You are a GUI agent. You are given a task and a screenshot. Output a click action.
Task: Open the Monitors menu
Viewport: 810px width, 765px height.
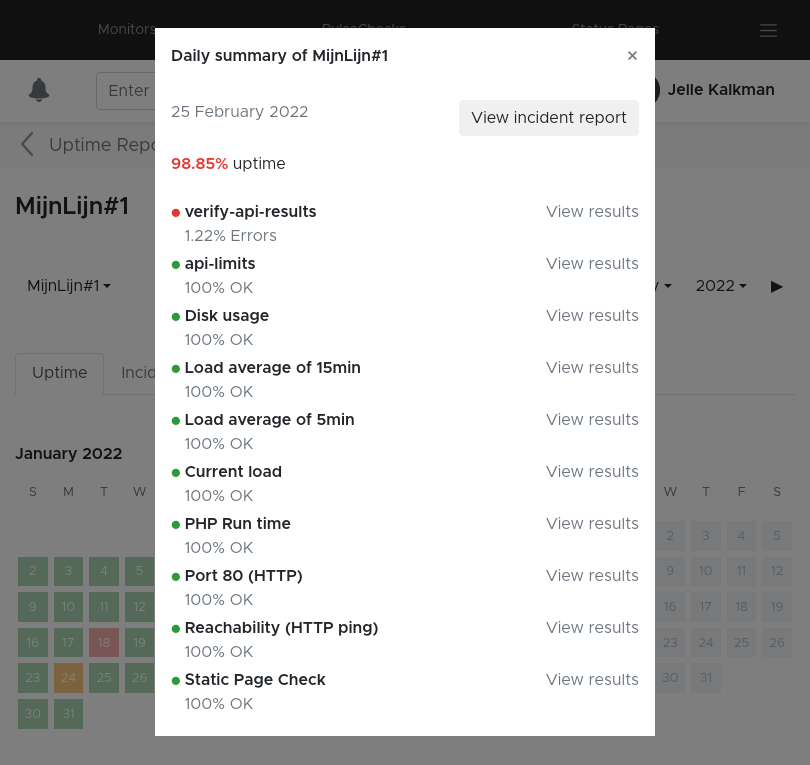126,30
